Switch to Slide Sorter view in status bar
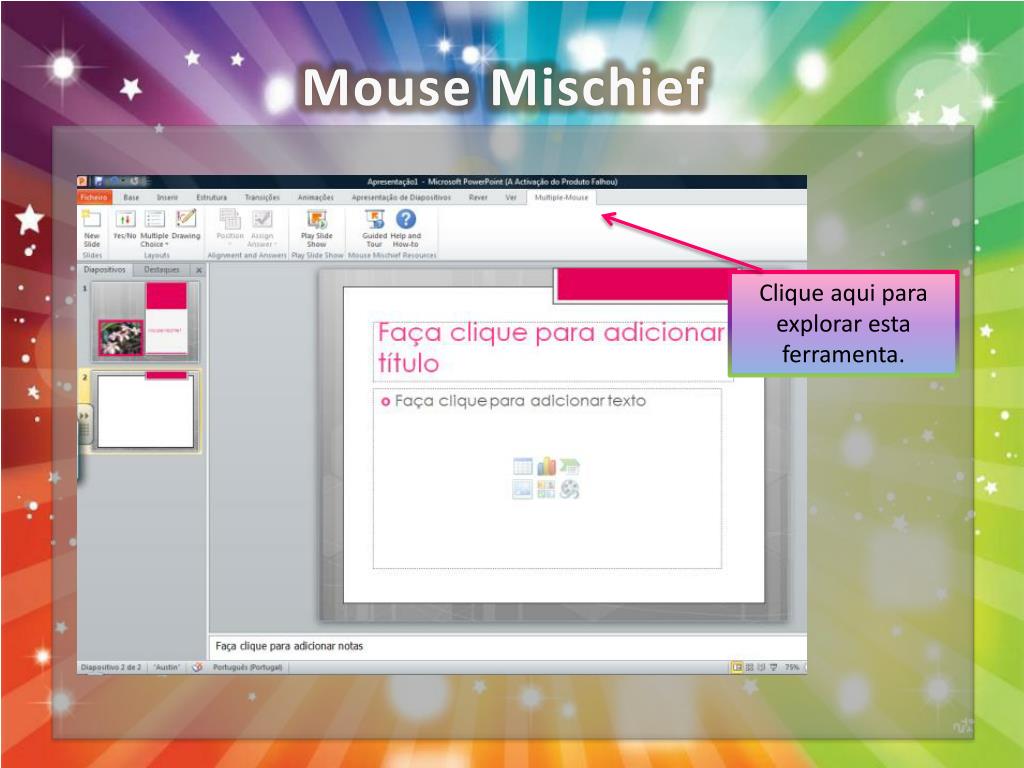The image size is (1024, 768). click(750, 667)
